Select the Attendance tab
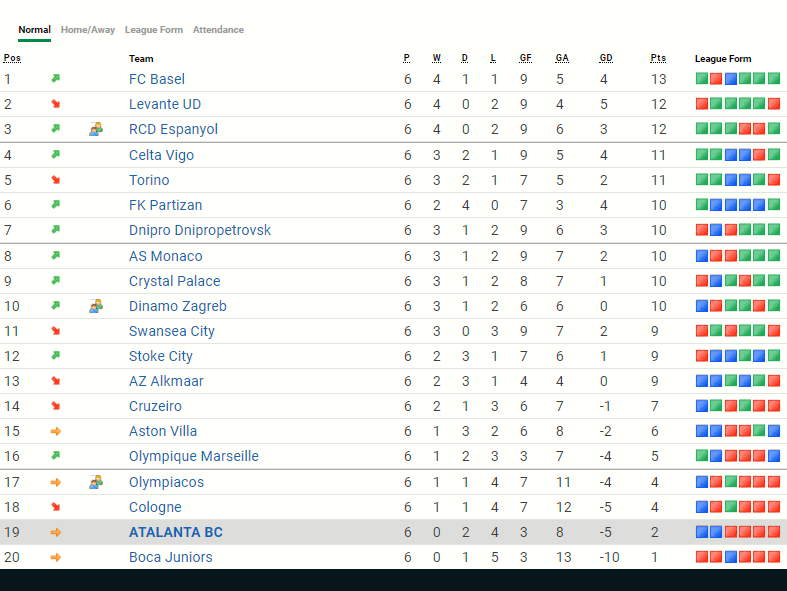Screen dimensions: 787x591 [218, 30]
